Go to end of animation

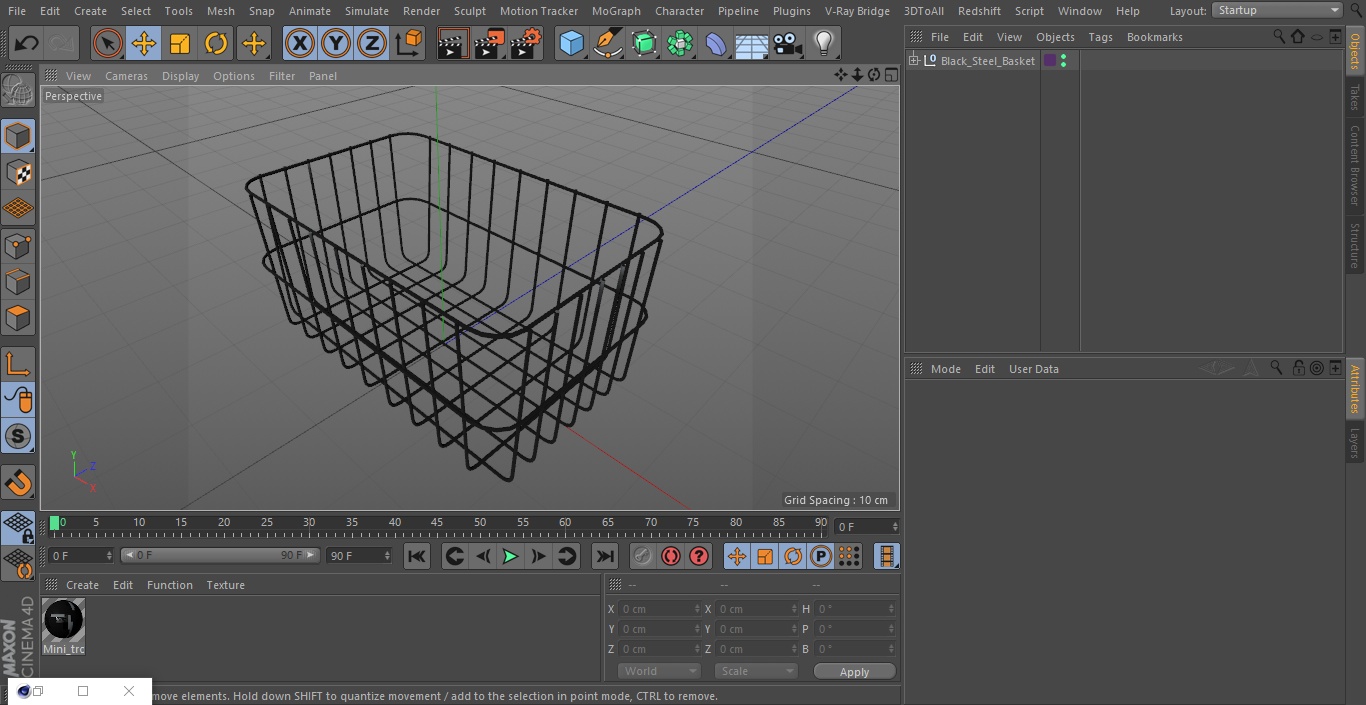[x=605, y=556]
